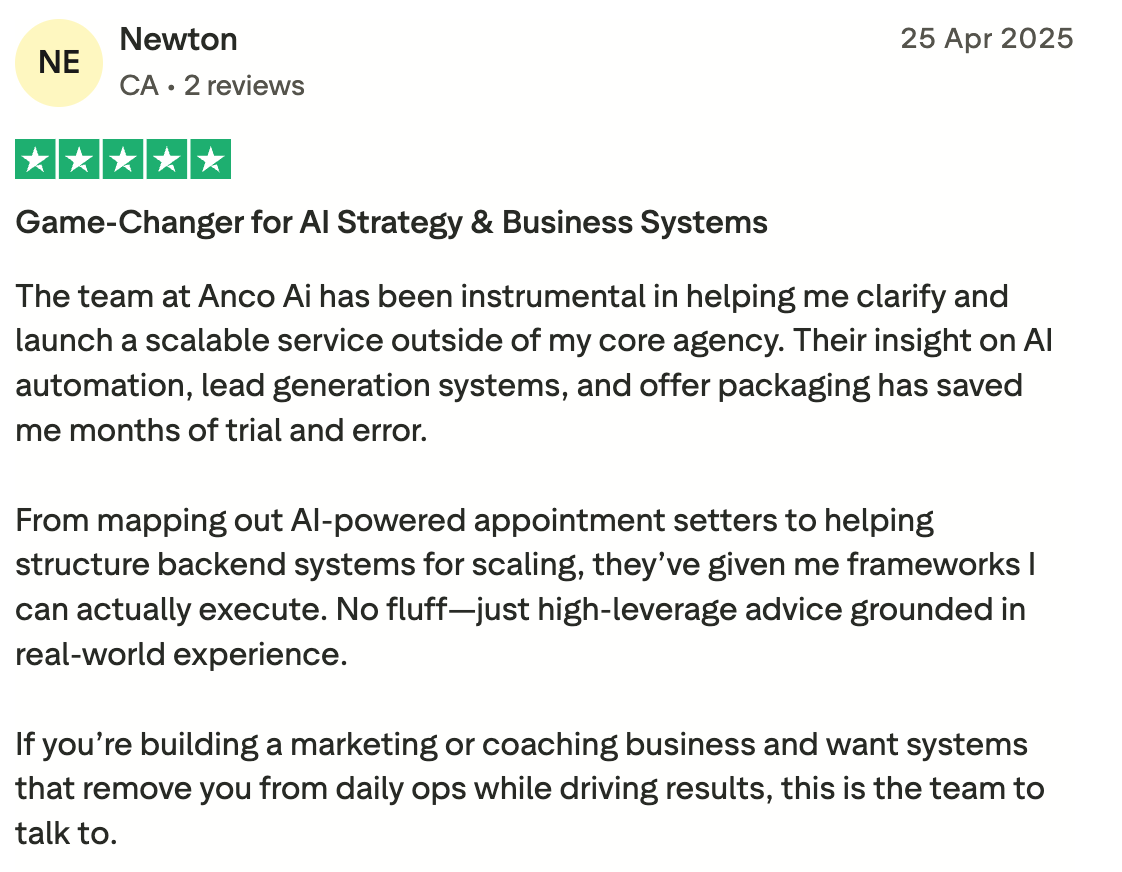This screenshot has width=1122, height=872.
Task: Click the third green rating star
Action: click(x=123, y=160)
